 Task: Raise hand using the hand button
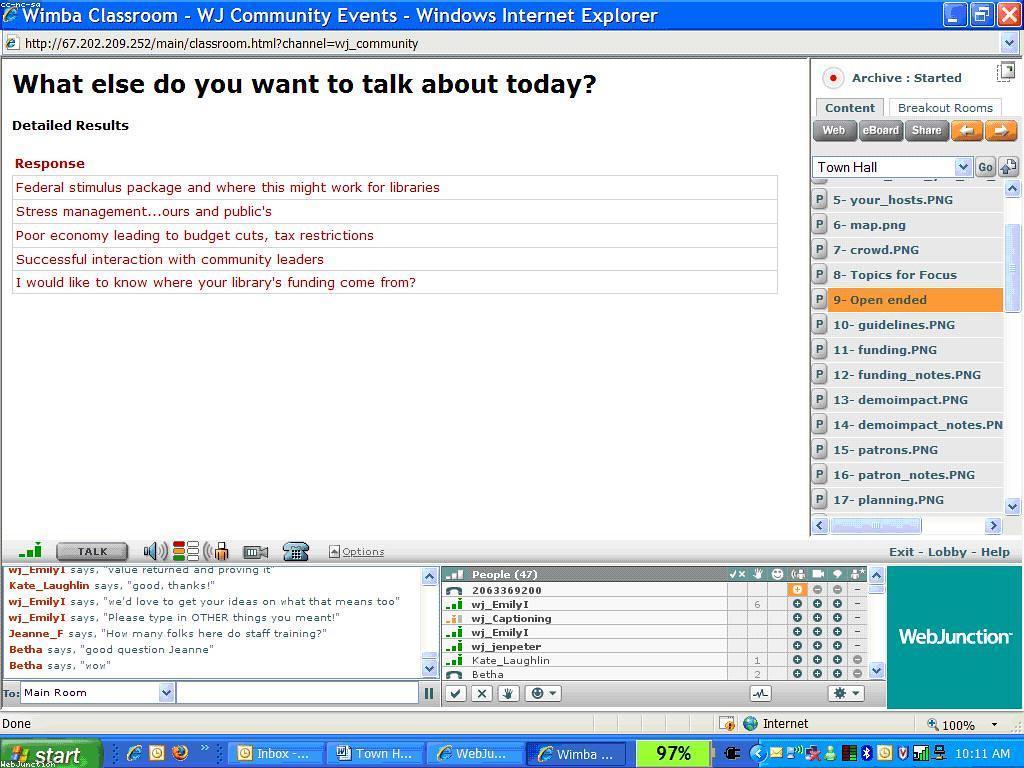point(508,693)
